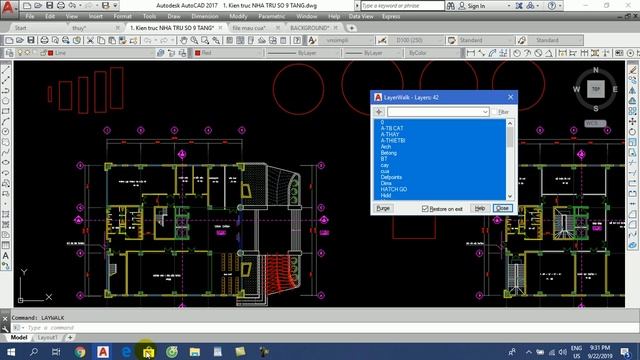The width and height of the screenshot is (640, 360).
Task: Click the Select Objects button in LayerWalk
Action: coord(379,112)
